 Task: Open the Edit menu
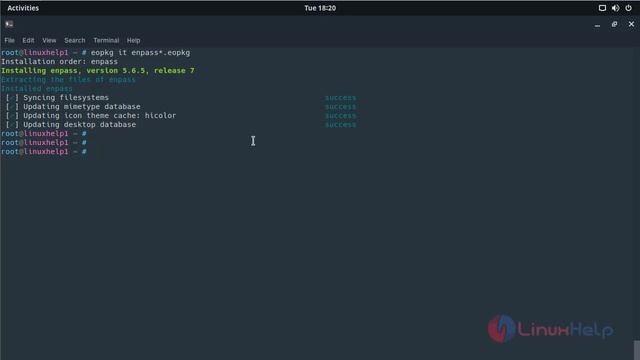28,40
